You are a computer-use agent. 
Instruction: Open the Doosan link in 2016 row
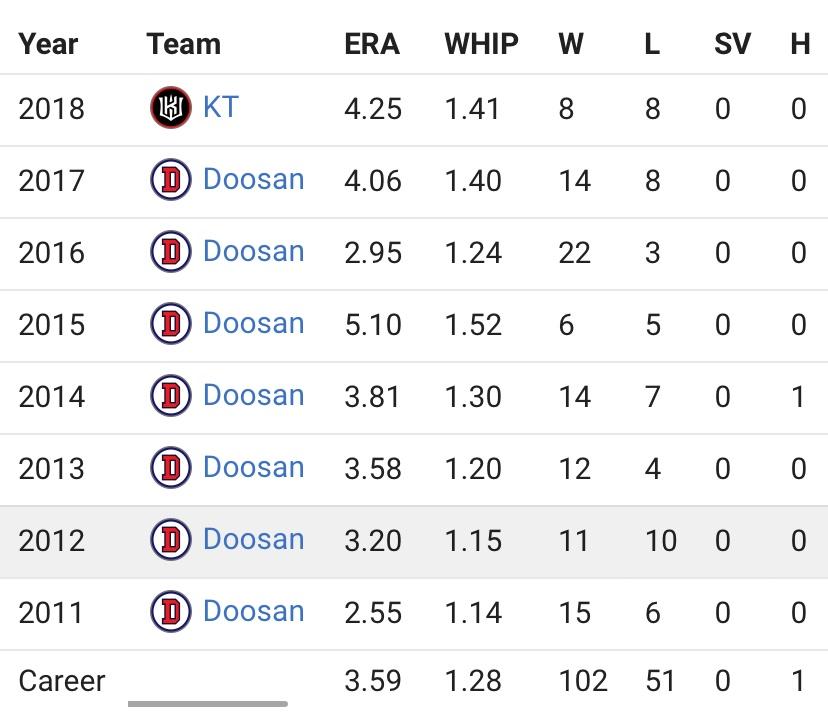point(253,252)
